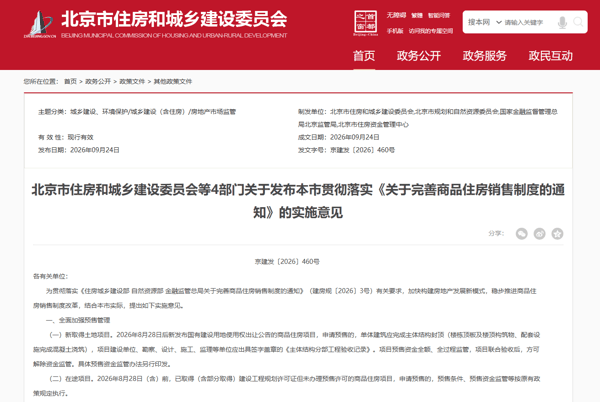
Task: Click the keyword search input field
Action: 529,23
